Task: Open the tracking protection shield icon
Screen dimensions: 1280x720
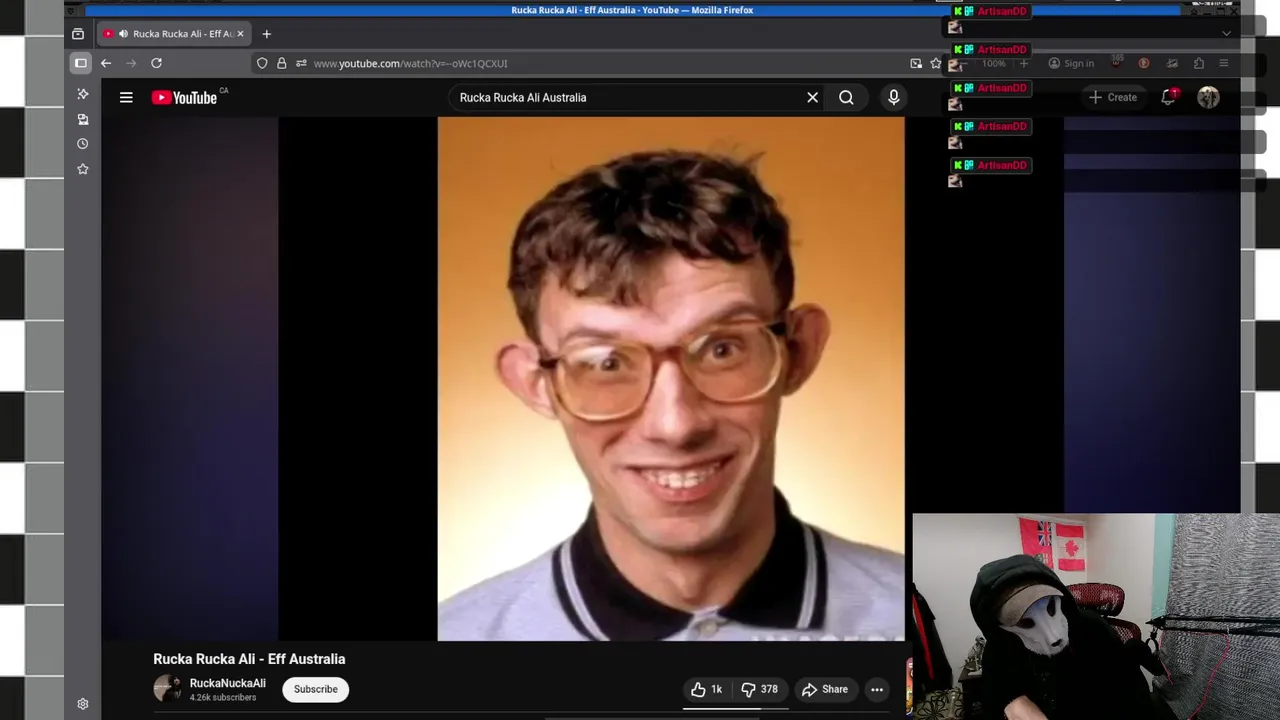Action: [262, 63]
